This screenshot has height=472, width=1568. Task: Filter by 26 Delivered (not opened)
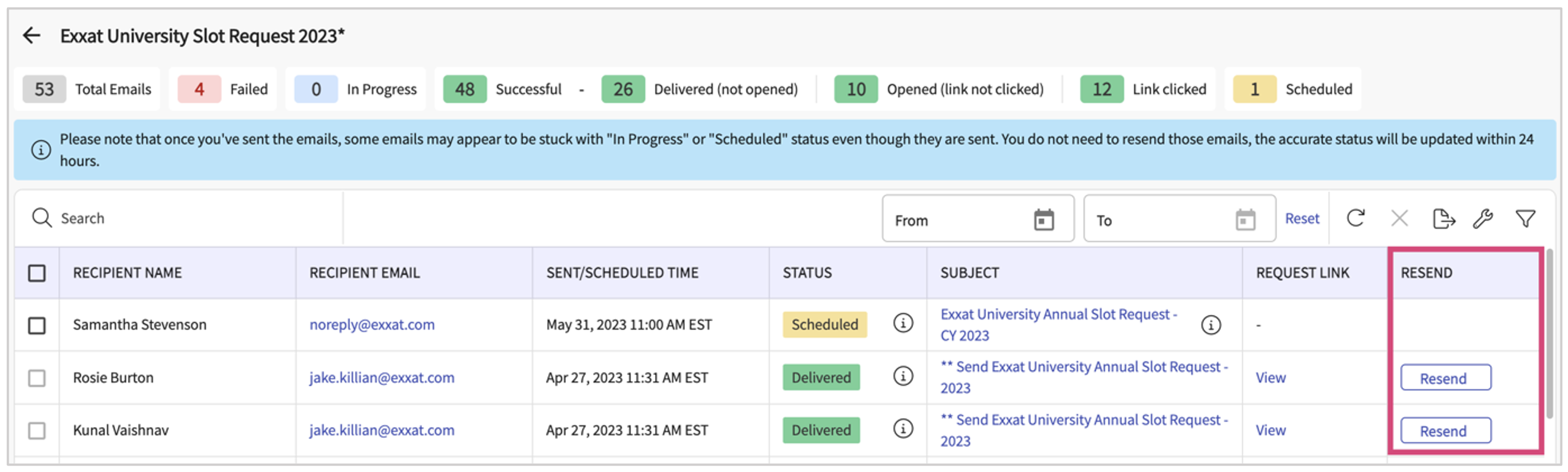tap(699, 89)
